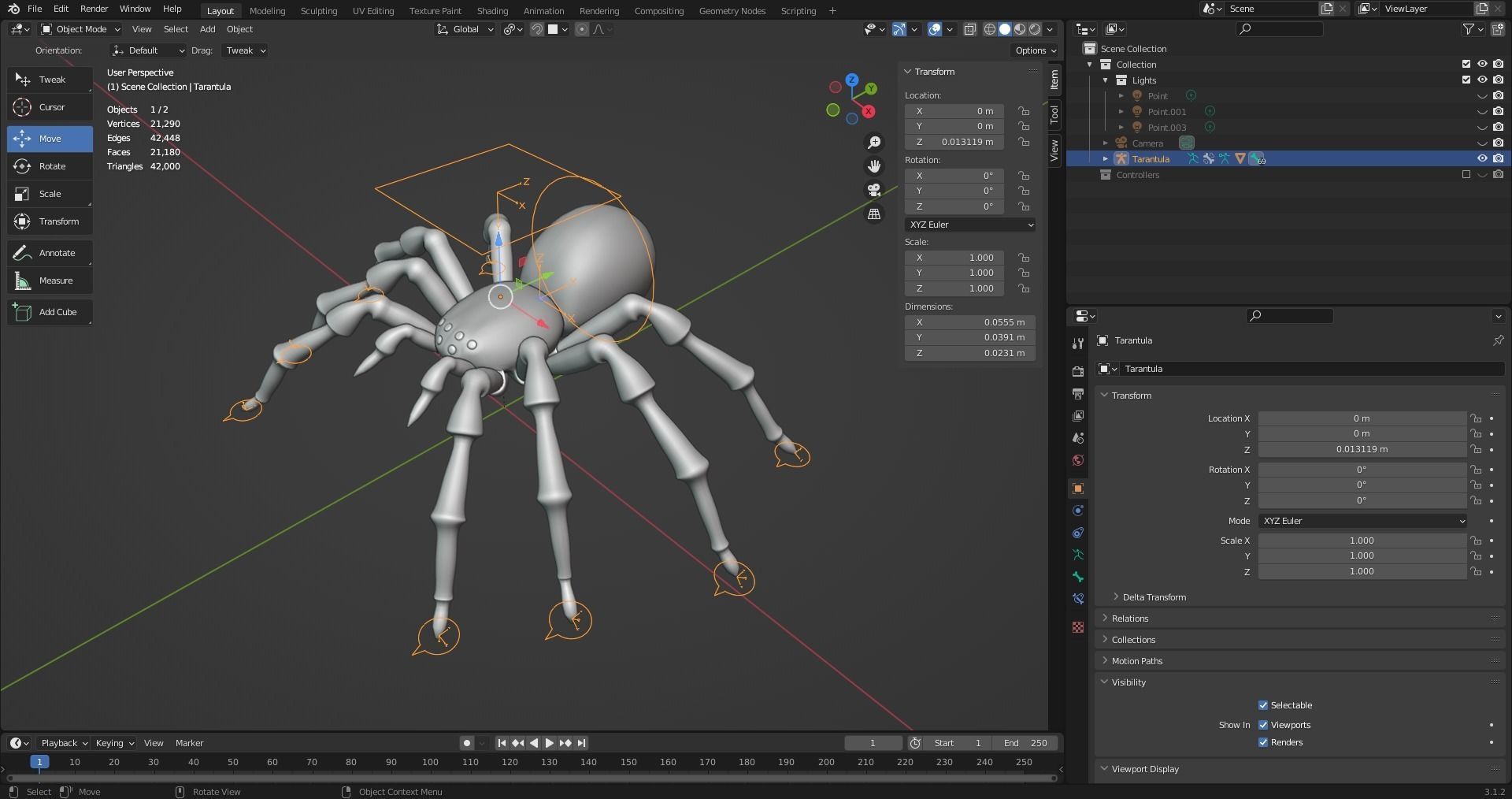This screenshot has height=799, width=1512.
Task: Play animation in reverse
Action: (x=534, y=743)
